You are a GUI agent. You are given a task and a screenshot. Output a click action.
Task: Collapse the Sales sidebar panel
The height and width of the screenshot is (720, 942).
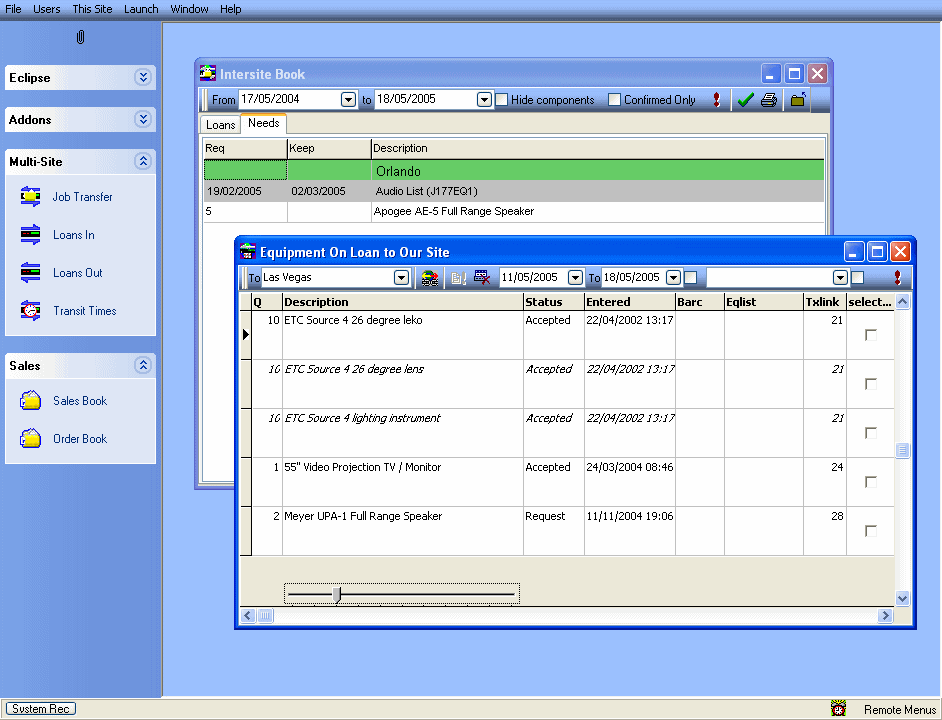142,365
